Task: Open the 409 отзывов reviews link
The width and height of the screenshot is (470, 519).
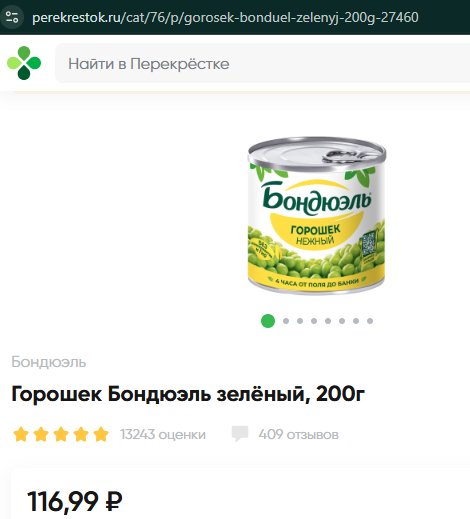Action: tap(299, 435)
